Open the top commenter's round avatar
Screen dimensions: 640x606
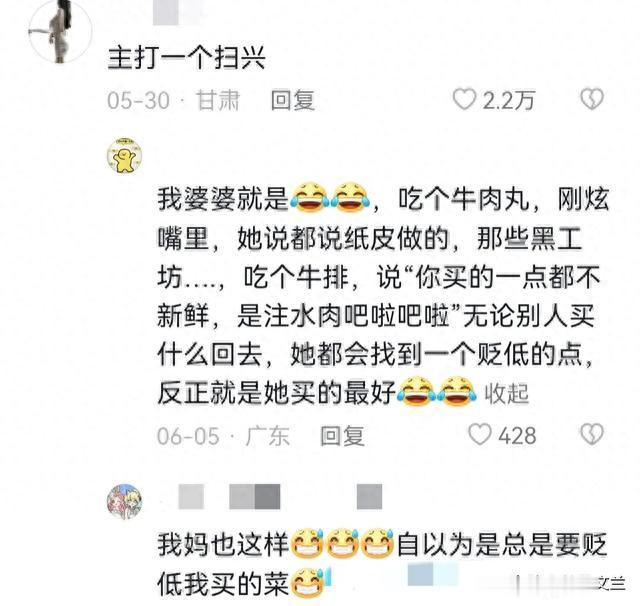(x=60, y=31)
